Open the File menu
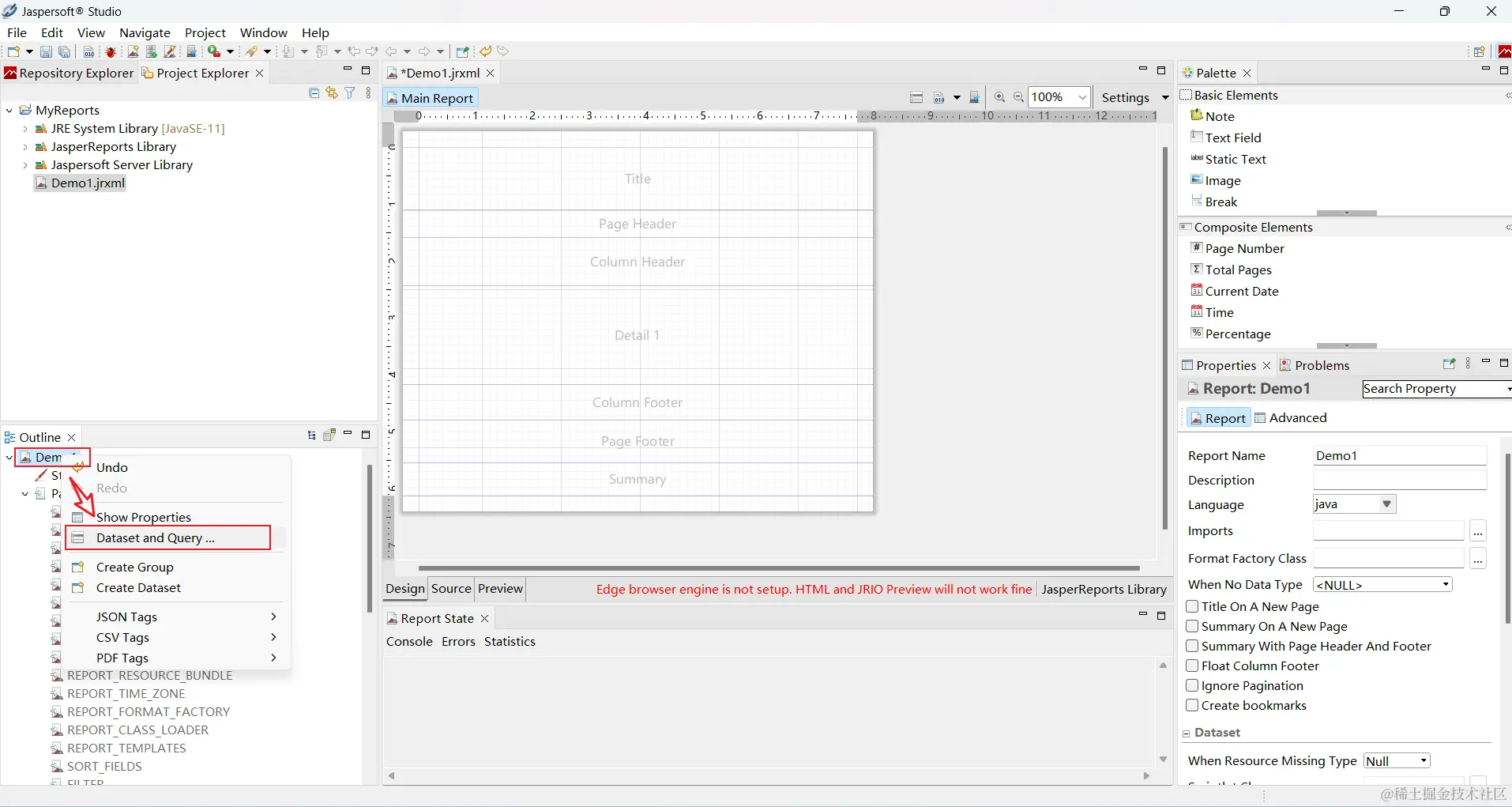1512x807 pixels. point(17,32)
